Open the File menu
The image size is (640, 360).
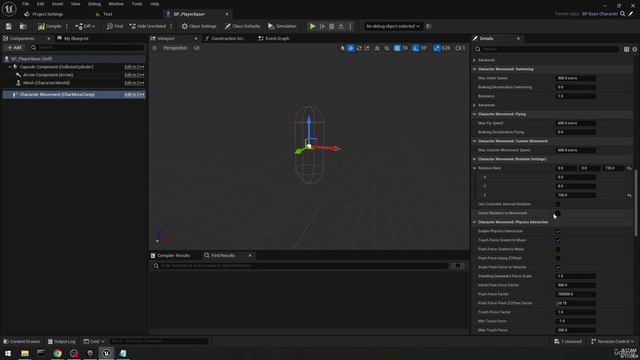25,4
